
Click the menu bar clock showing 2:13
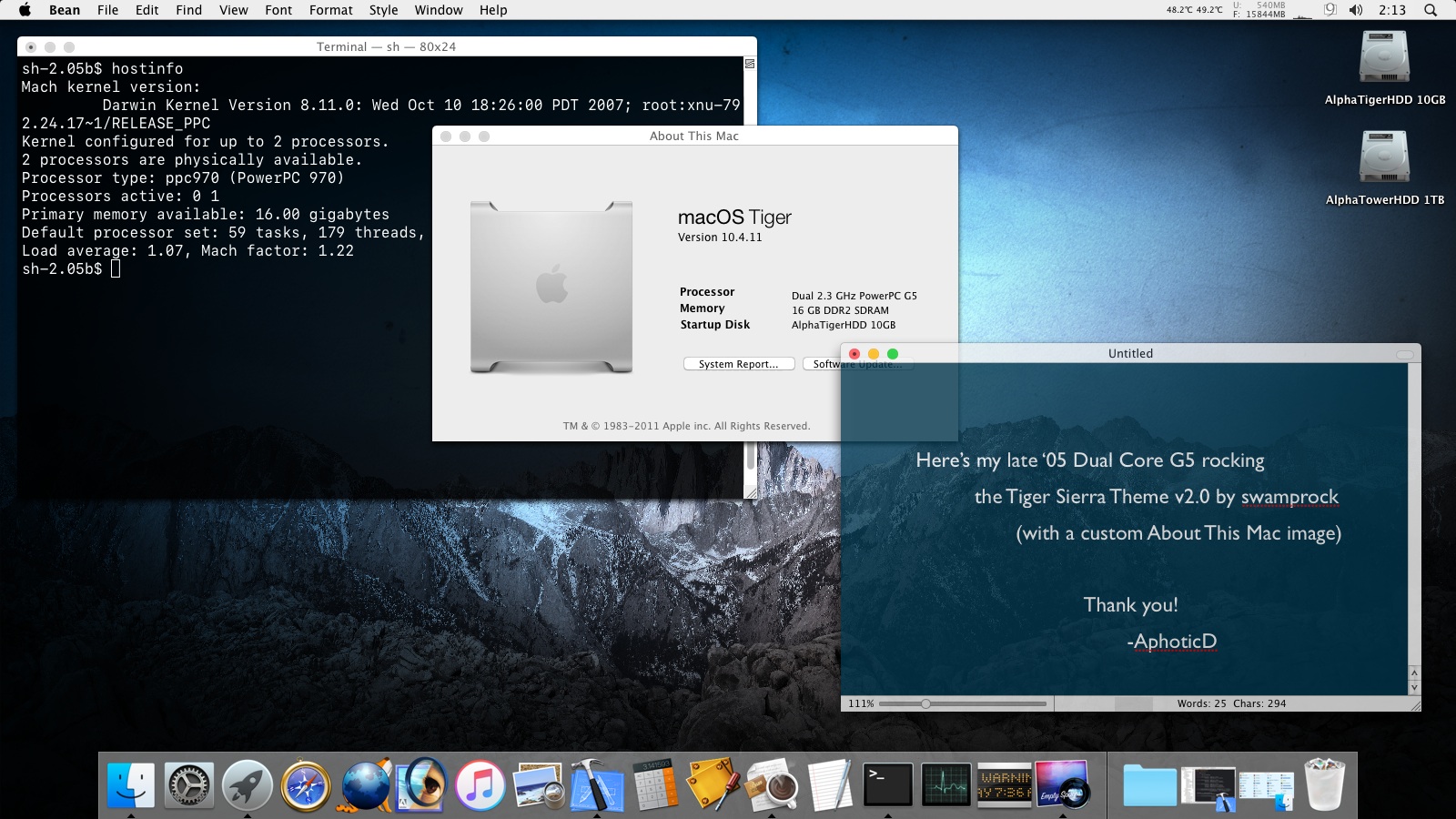point(1392,10)
